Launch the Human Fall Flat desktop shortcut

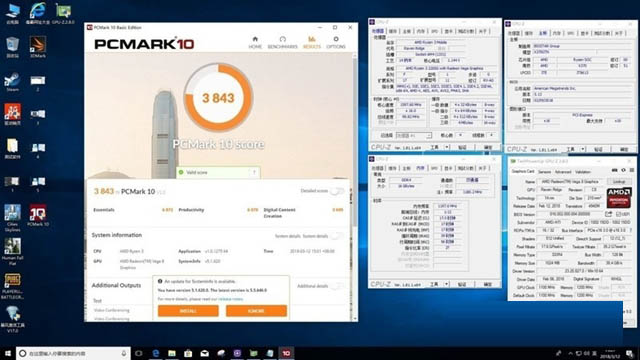[x=13, y=252]
